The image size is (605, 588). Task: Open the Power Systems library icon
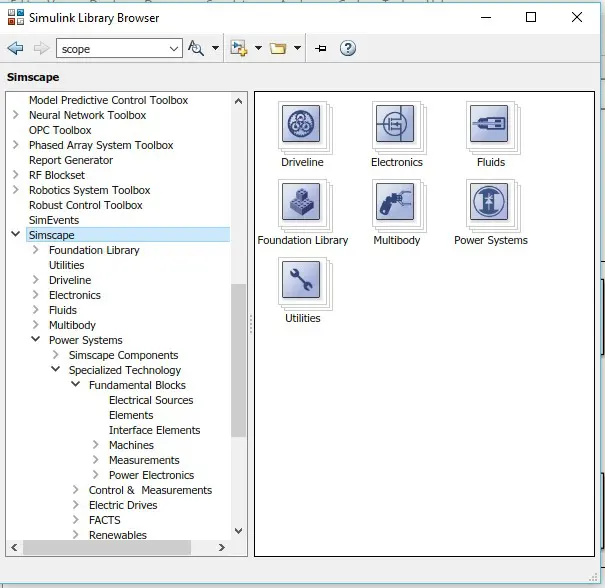(489, 204)
